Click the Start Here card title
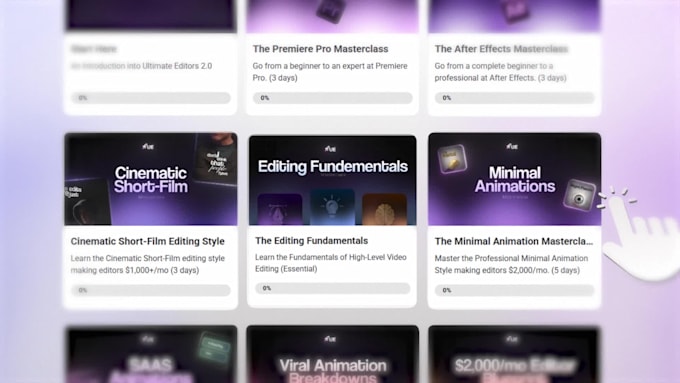 tap(94, 49)
